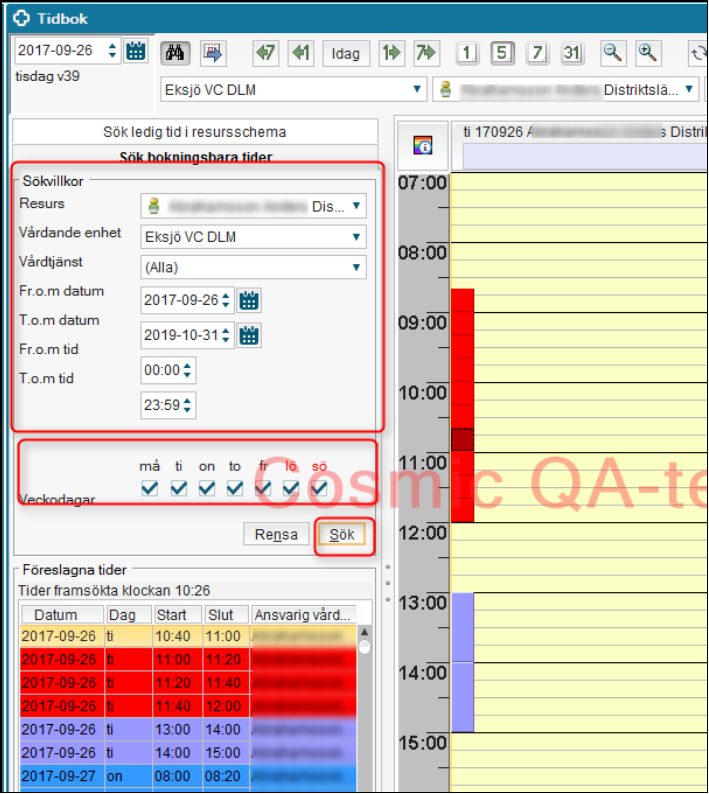709x794 pixels.
Task: Click the red booked block at 09:00
Action: pos(462,330)
